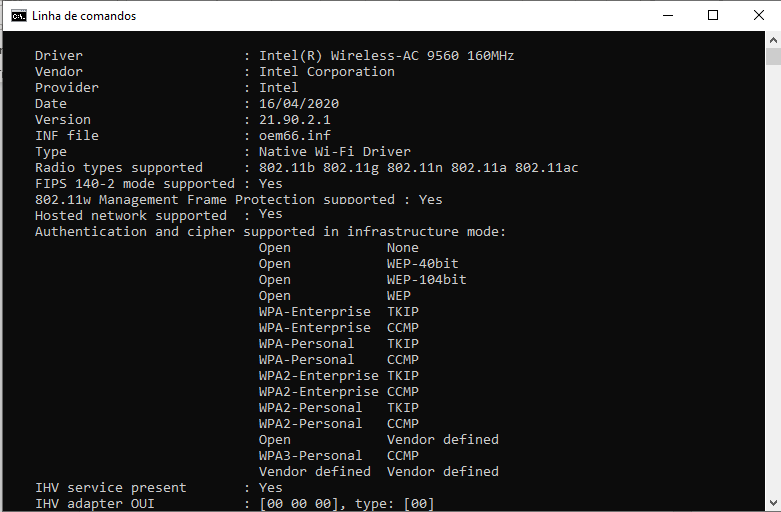
Task: Click the command prompt icon in title bar
Action: click(x=19, y=16)
